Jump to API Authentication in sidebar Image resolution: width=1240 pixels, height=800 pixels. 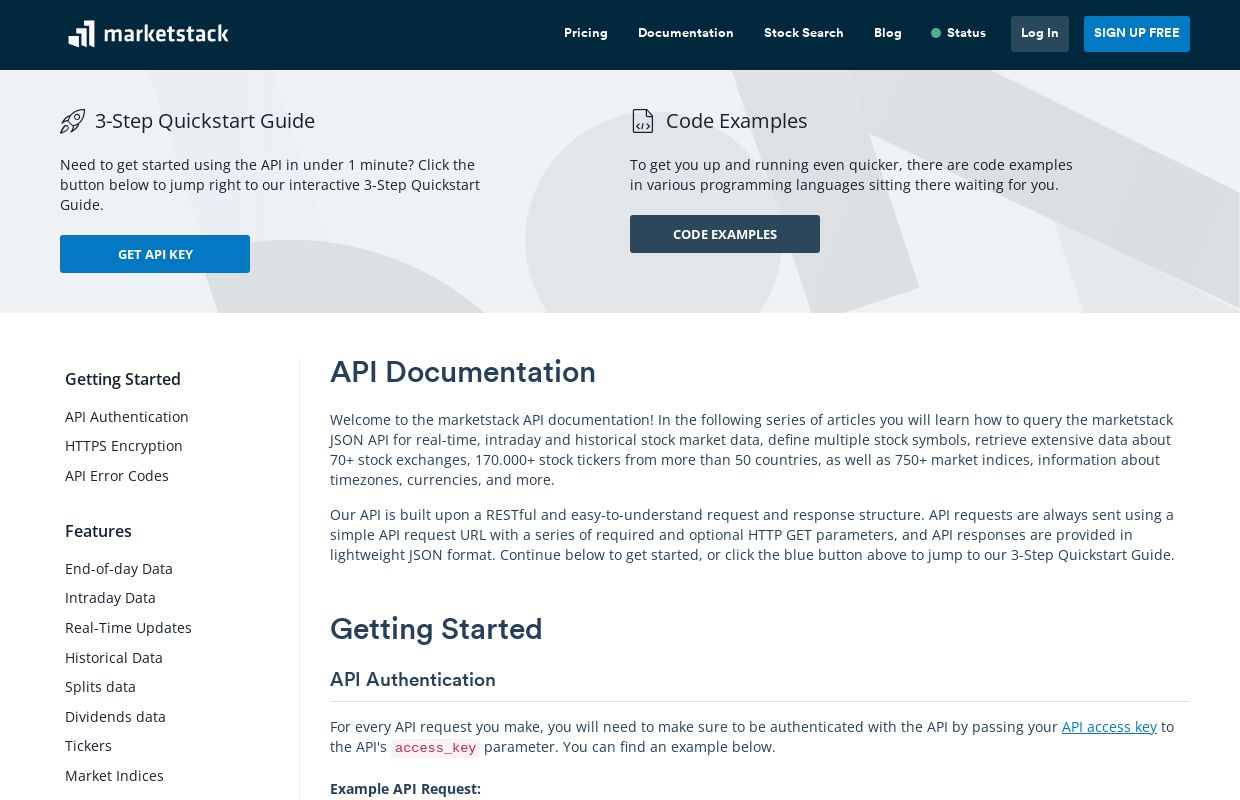(127, 417)
